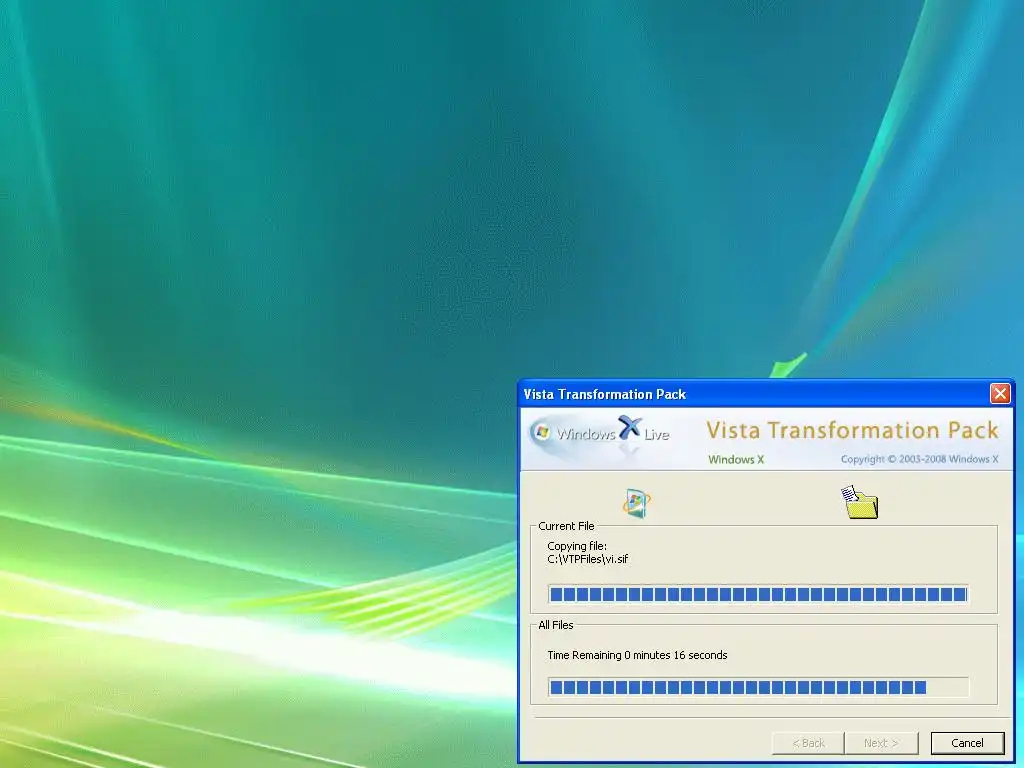The height and width of the screenshot is (768, 1024).
Task: Click the Windows X Live logo
Action: [600, 434]
